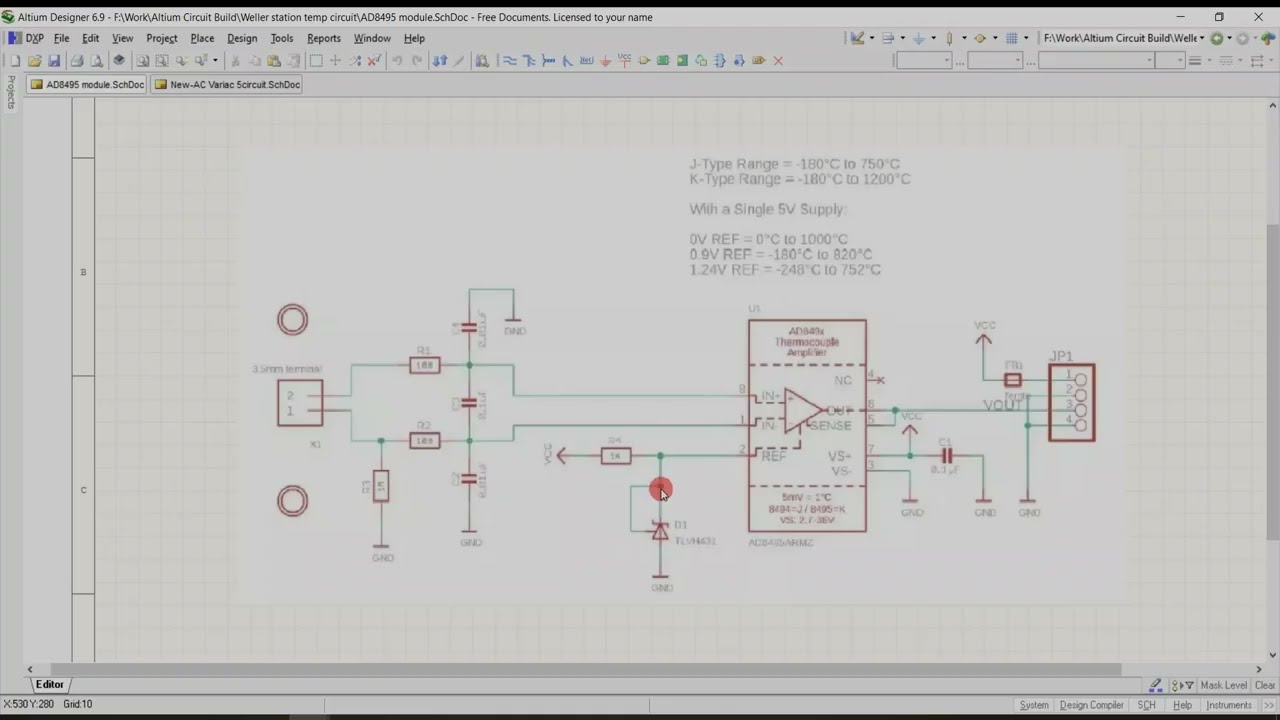Save the schematic with the floppy disk icon
The width and height of the screenshot is (1280, 720).
54,61
